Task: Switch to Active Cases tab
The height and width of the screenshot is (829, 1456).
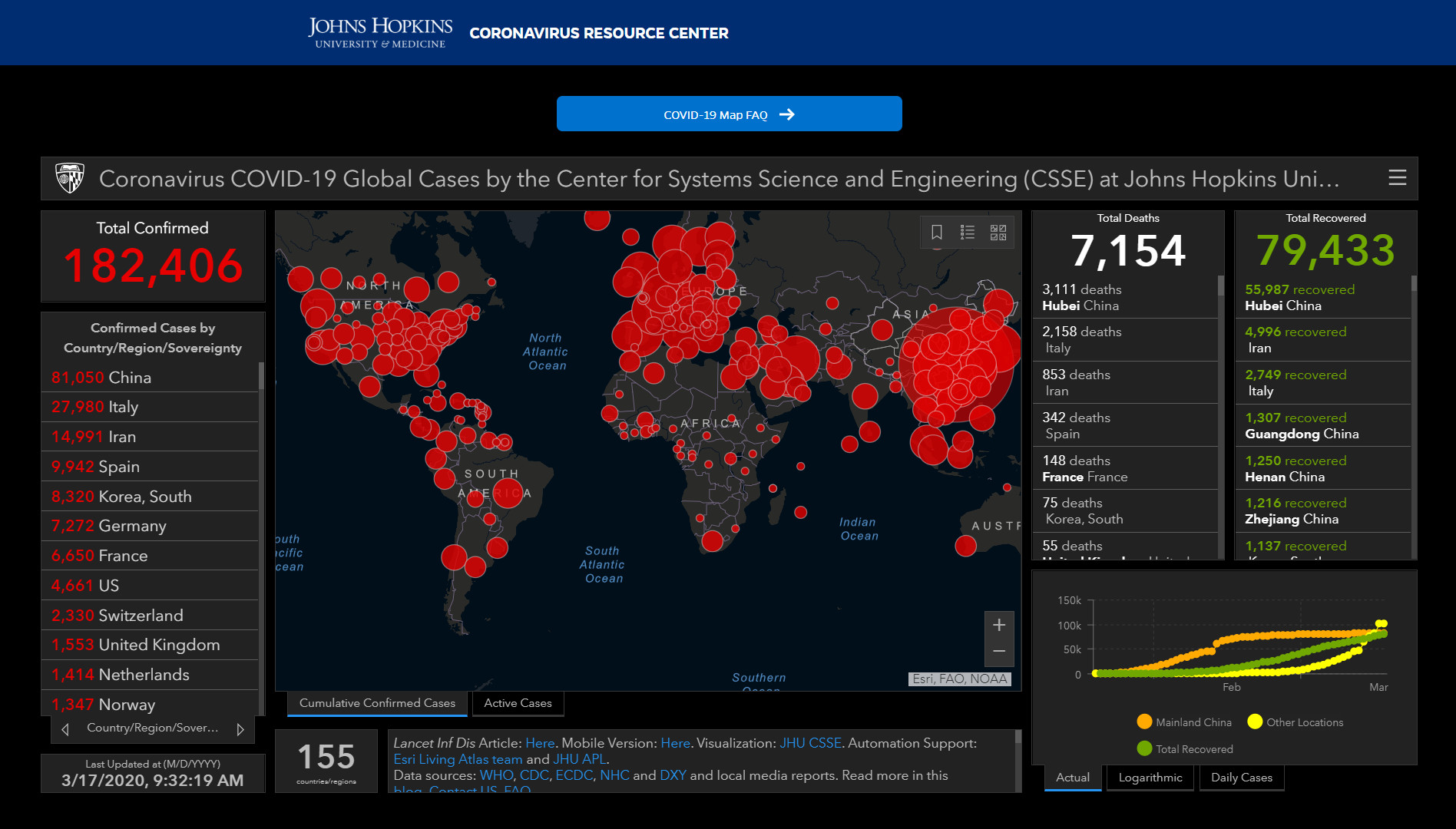Action: (x=518, y=703)
